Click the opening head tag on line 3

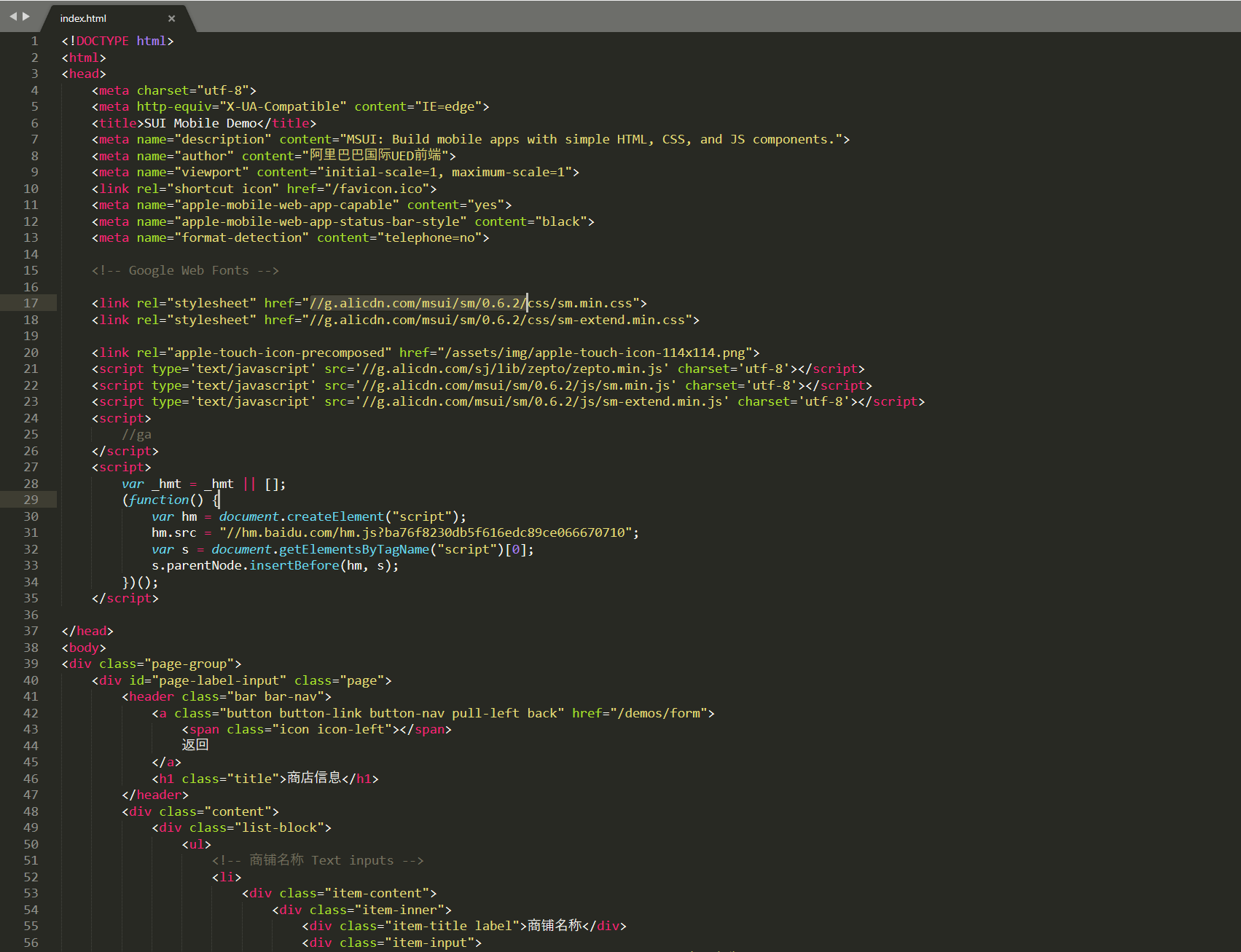point(84,74)
